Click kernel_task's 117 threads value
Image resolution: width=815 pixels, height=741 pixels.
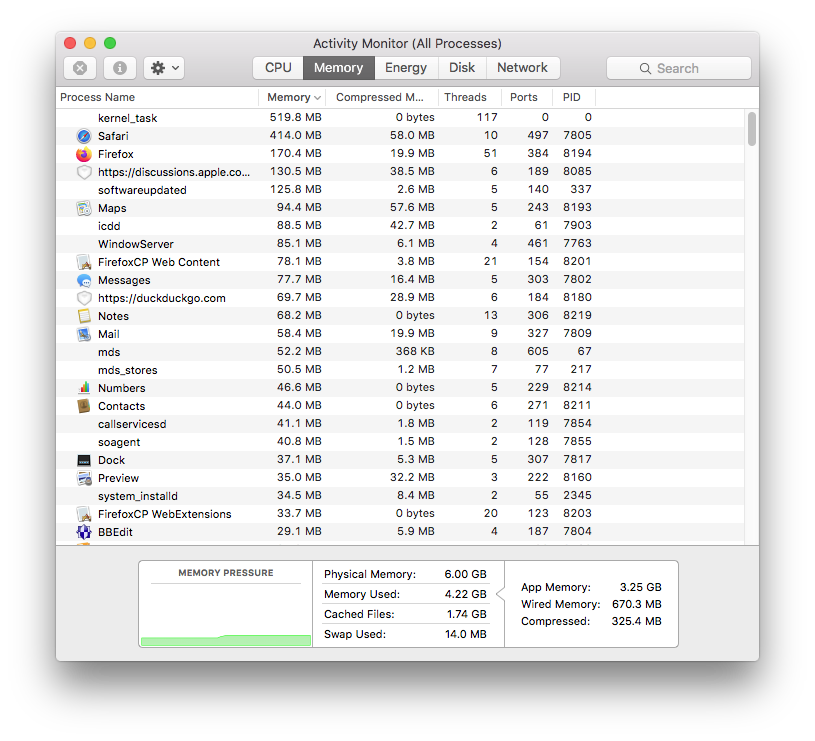(487, 117)
